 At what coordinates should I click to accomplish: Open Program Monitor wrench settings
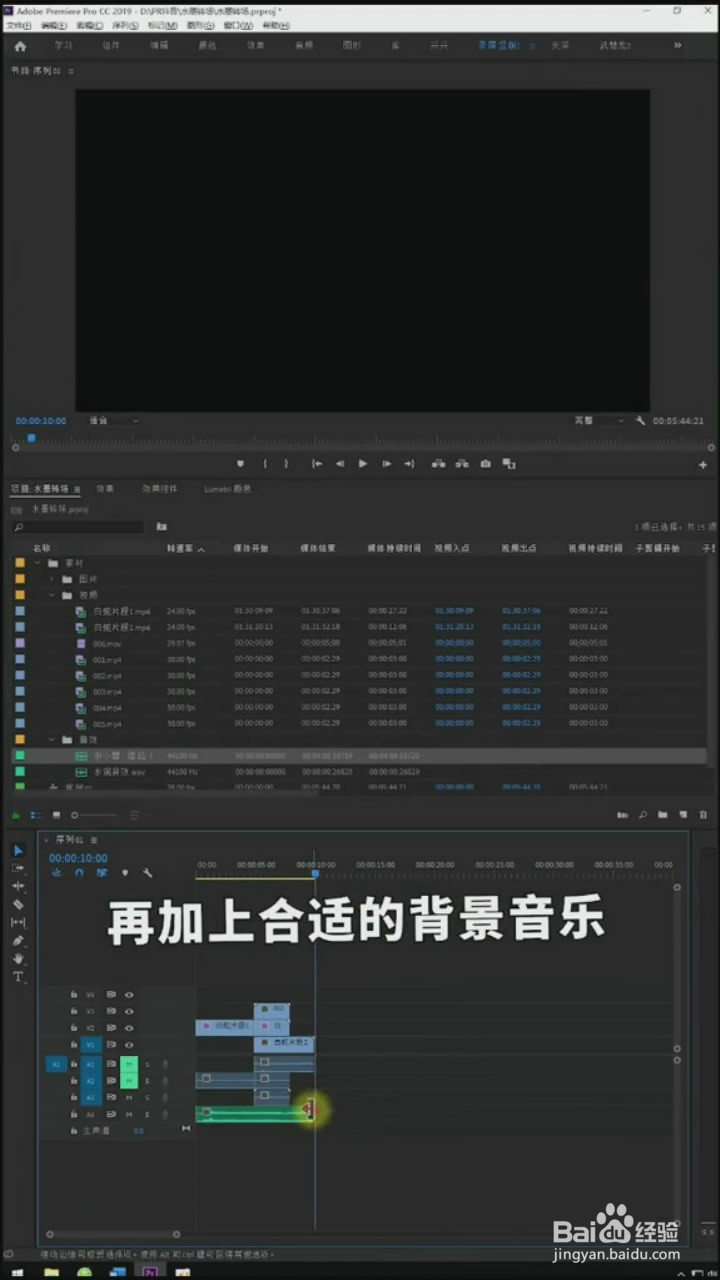coord(641,421)
